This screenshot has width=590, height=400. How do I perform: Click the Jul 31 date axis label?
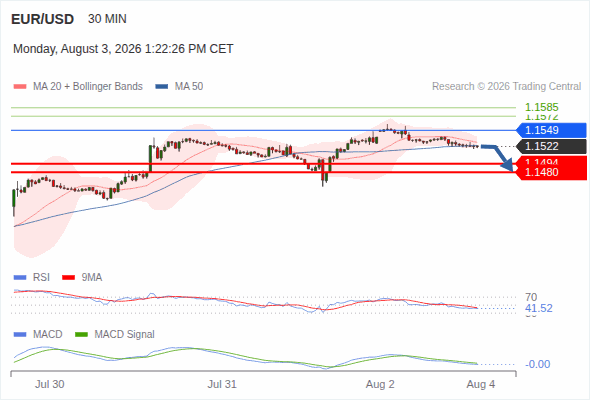(222, 384)
